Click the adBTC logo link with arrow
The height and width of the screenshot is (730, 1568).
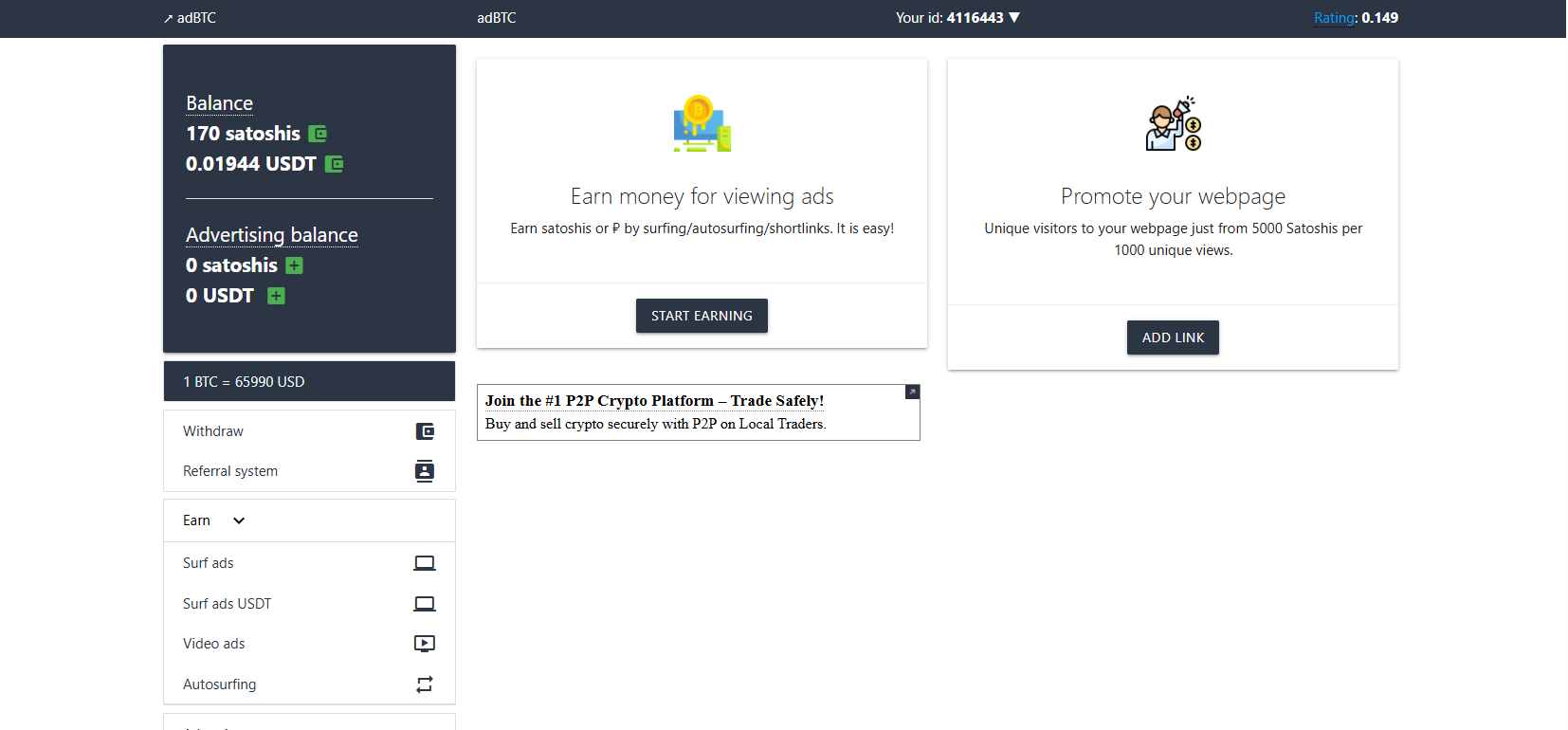coord(190,18)
